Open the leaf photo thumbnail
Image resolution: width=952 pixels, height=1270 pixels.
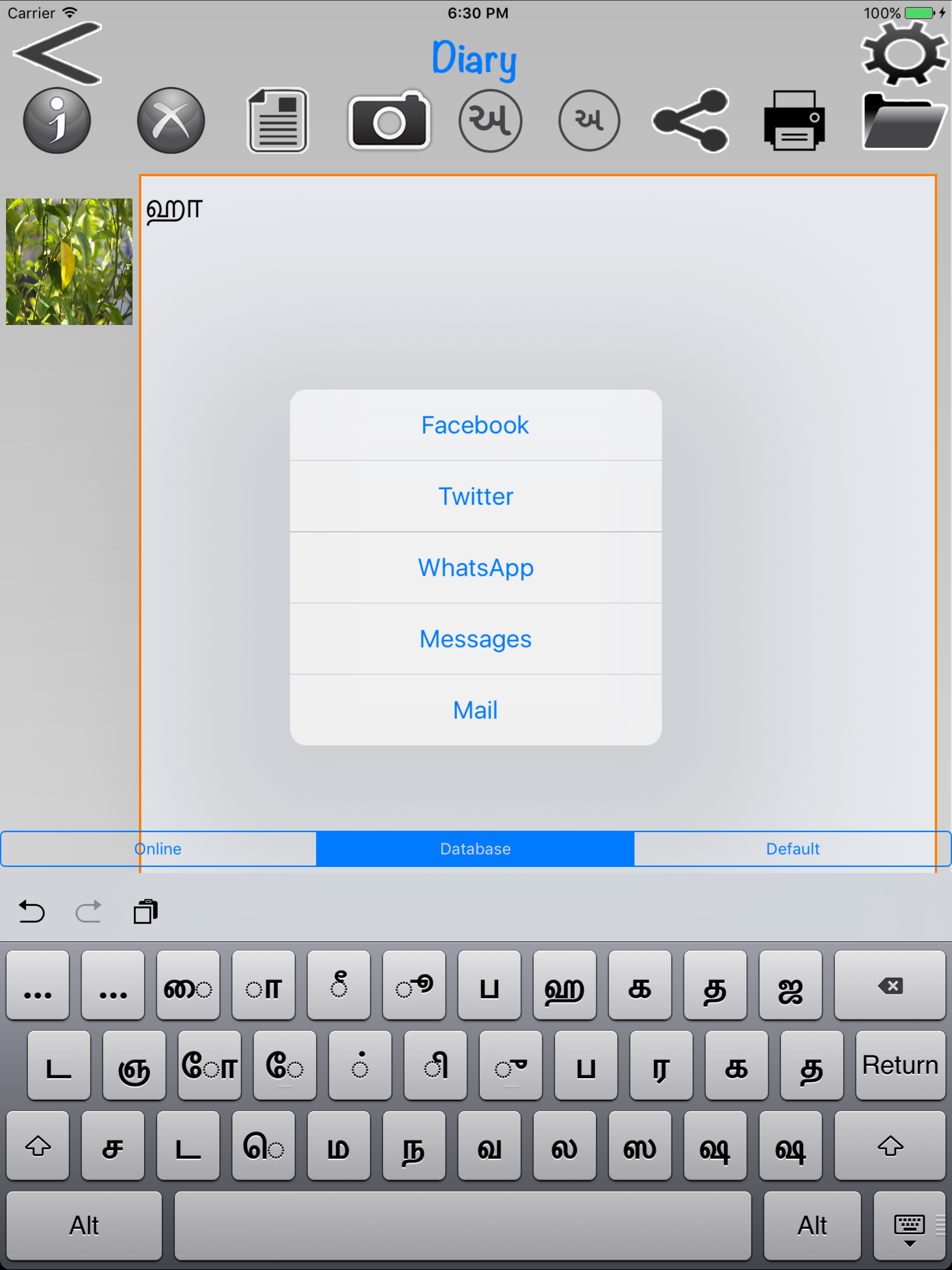[x=69, y=262]
